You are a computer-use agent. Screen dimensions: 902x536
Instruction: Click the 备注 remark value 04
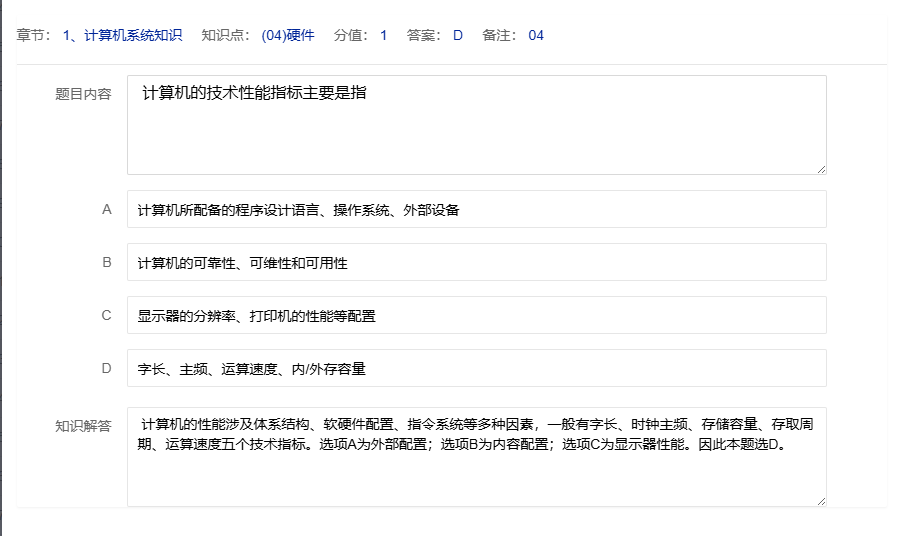point(536,36)
